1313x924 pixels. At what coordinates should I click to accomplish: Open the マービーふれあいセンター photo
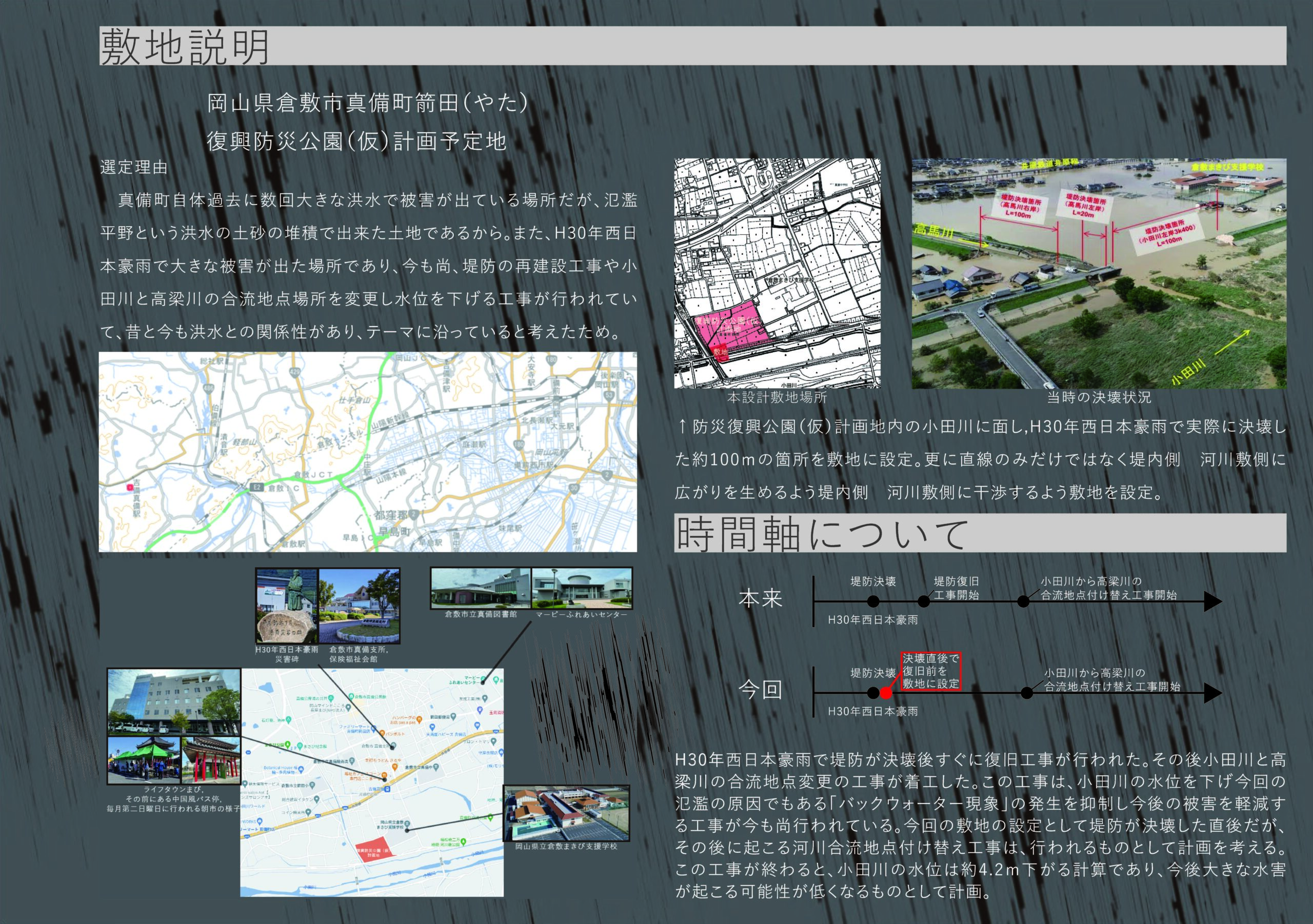pos(582,588)
